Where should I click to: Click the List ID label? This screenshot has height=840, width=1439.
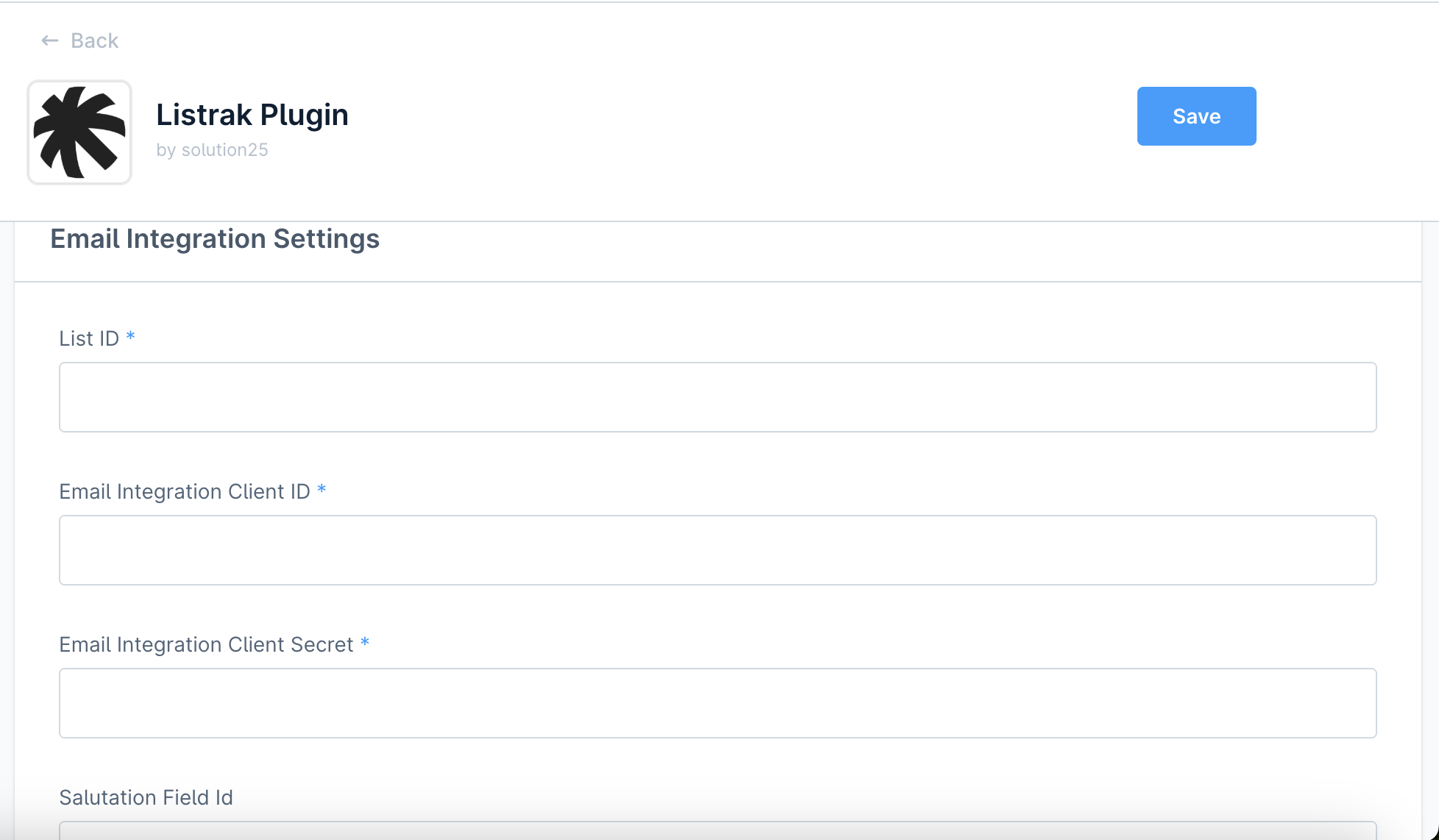(x=89, y=338)
